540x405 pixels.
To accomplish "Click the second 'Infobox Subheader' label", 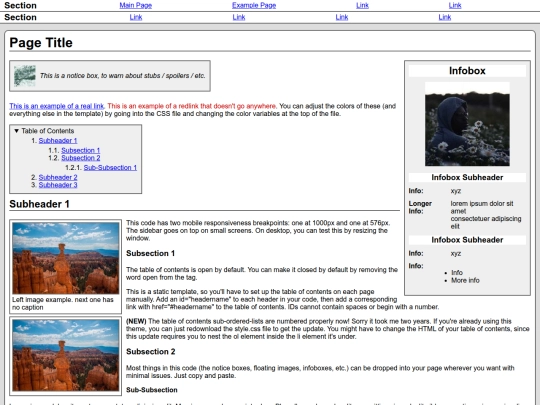I will pyautogui.click(x=467, y=240).
